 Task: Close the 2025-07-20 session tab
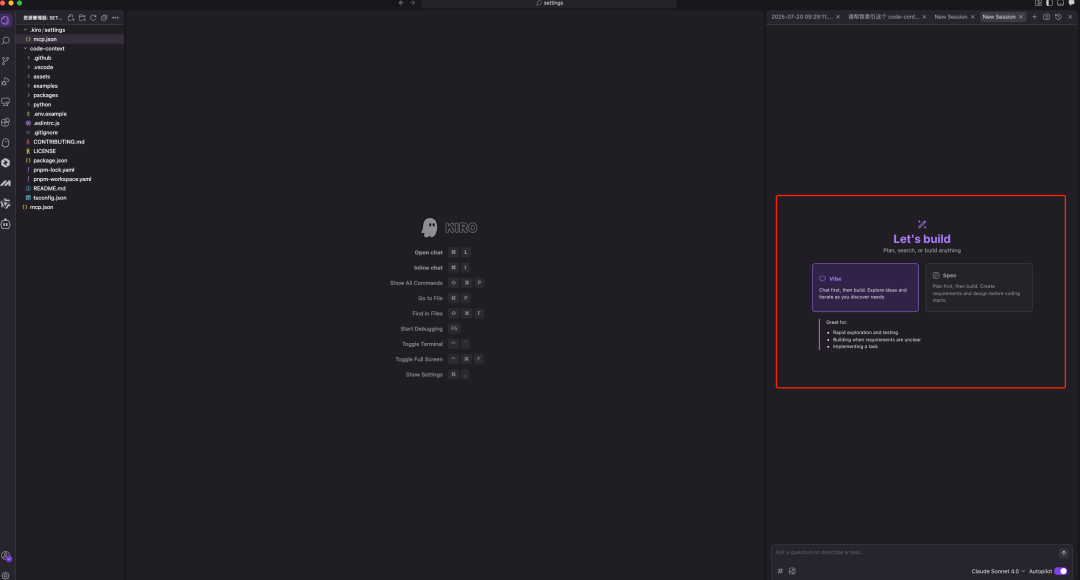838,17
